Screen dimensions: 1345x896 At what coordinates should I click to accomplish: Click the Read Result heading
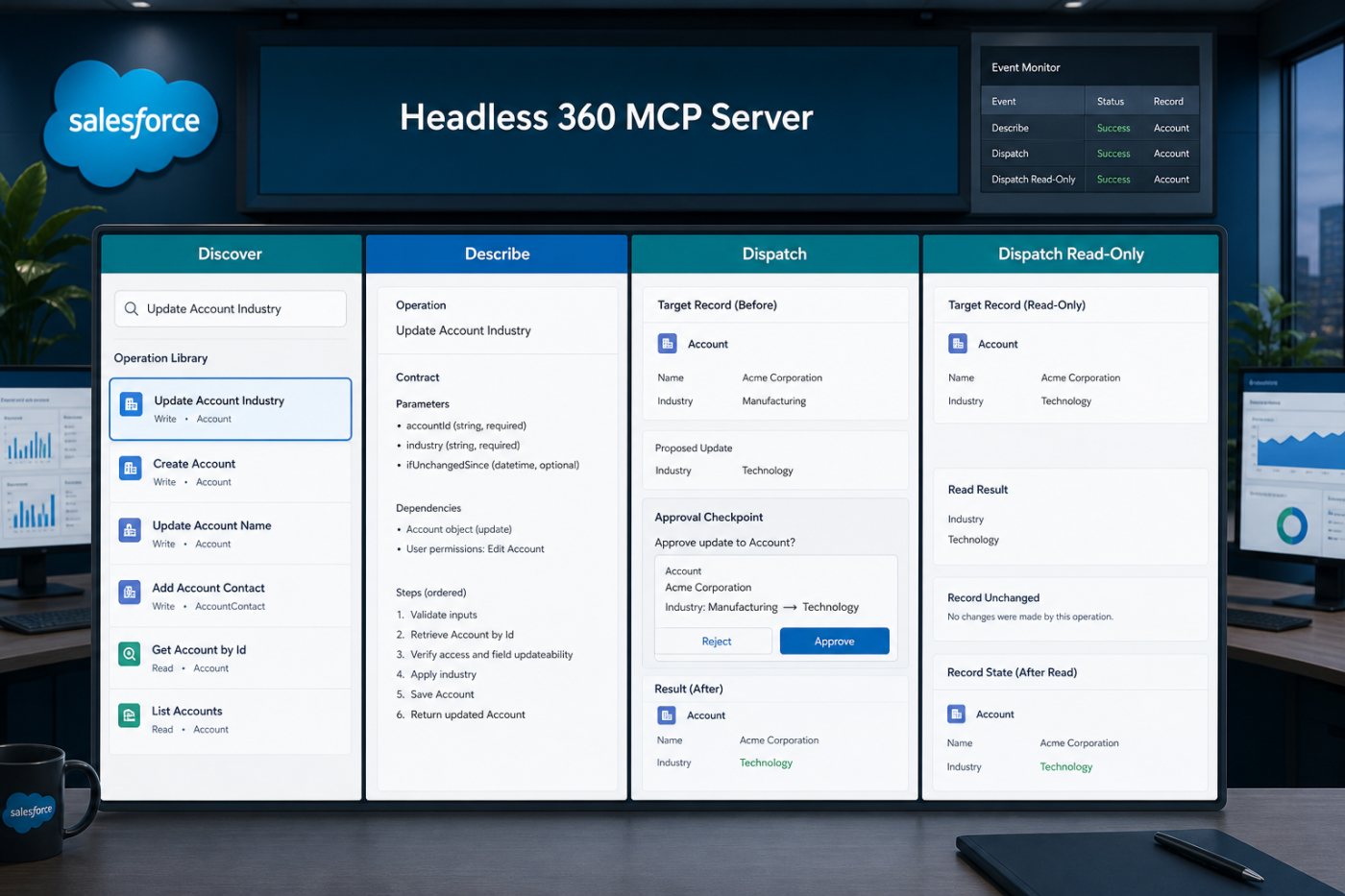point(978,490)
